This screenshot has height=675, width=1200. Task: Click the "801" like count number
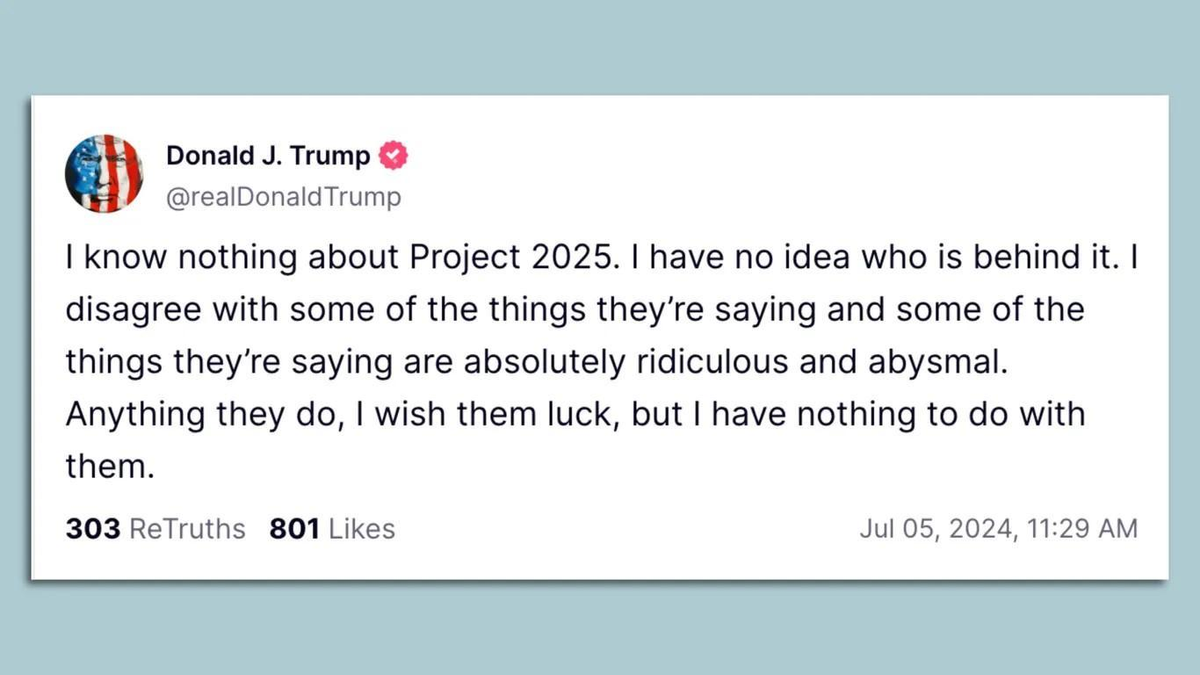pyautogui.click(x=294, y=529)
